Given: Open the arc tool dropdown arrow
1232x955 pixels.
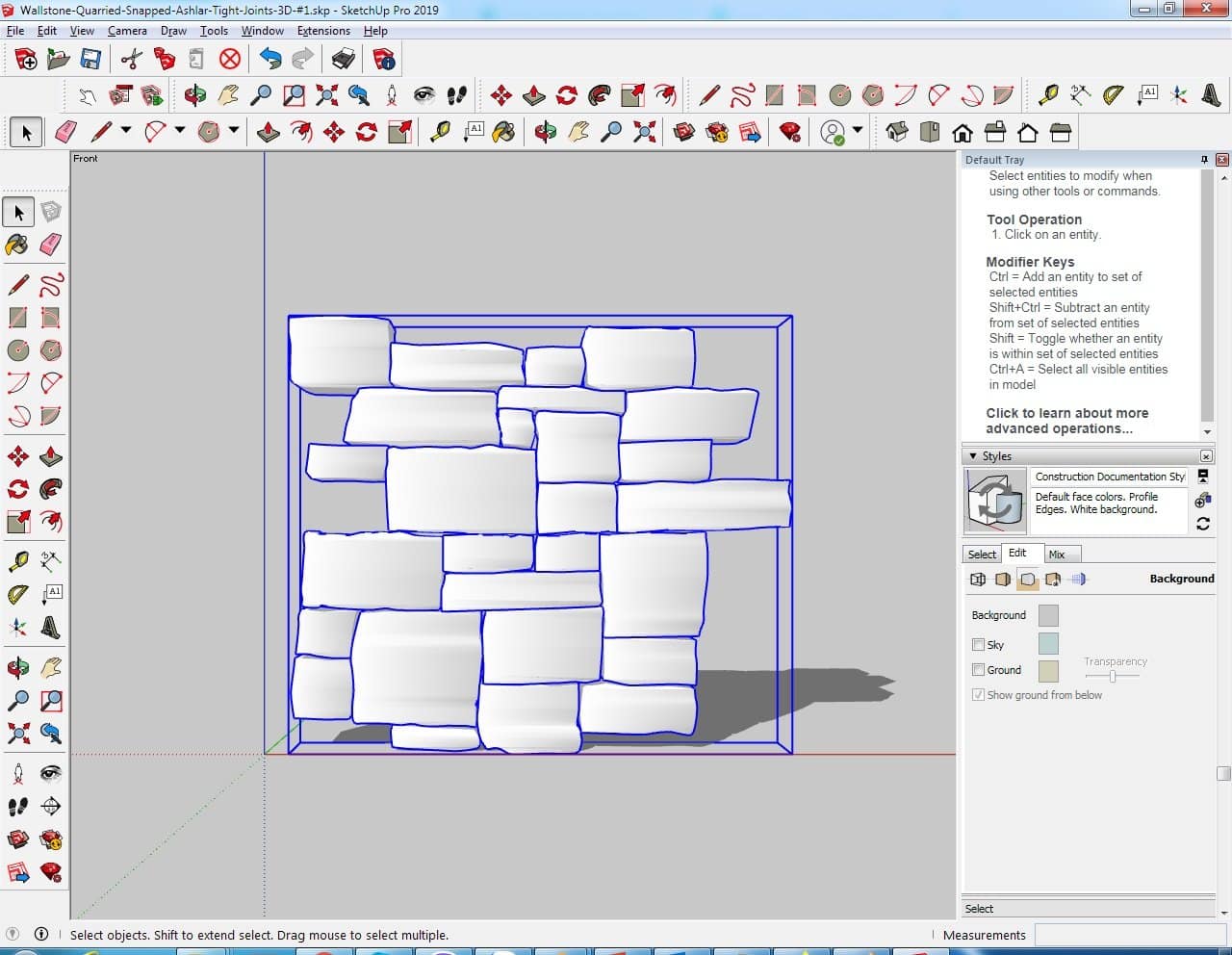Looking at the screenshot, I should [180, 131].
